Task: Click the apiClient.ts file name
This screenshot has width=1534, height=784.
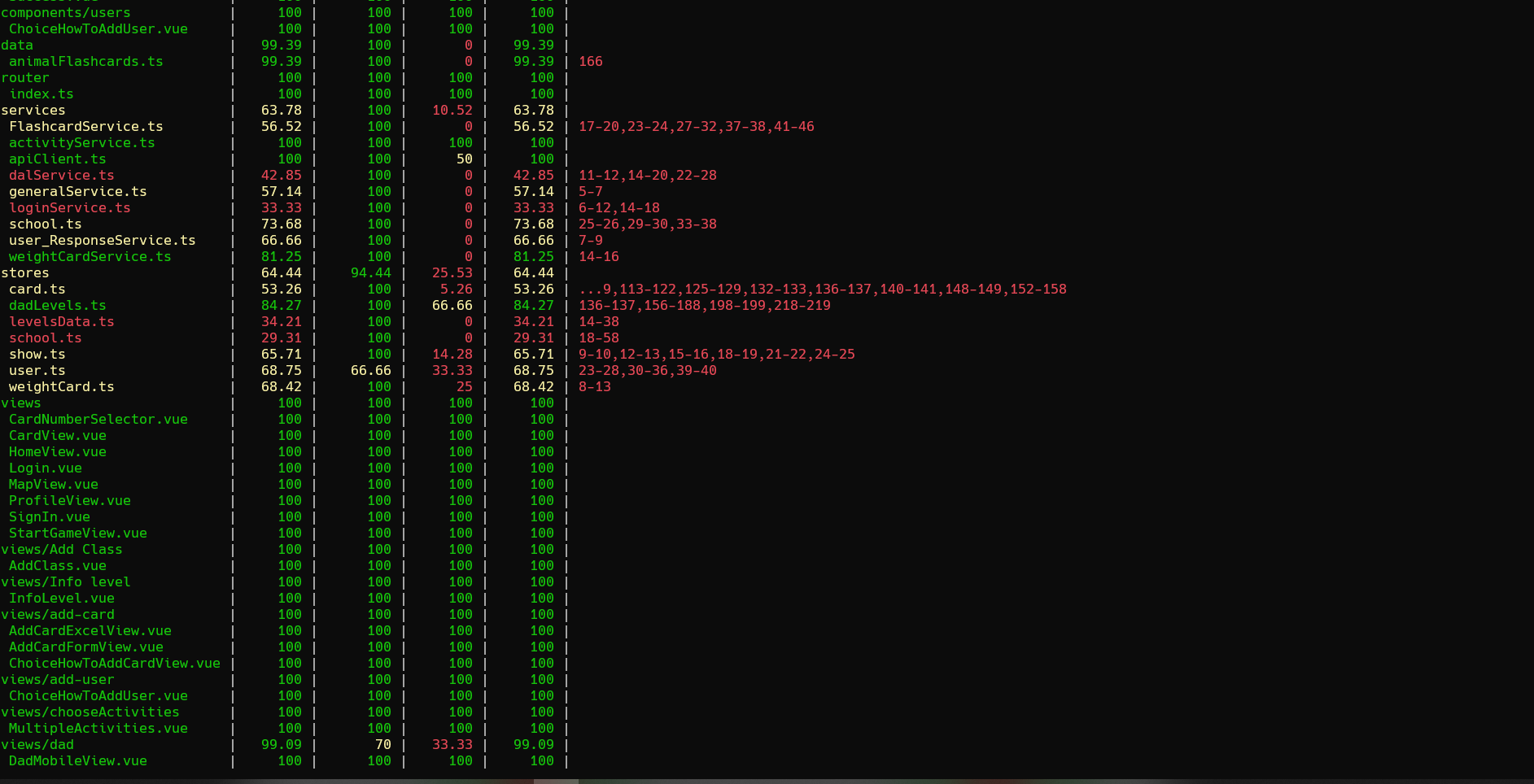Action: 58,159
